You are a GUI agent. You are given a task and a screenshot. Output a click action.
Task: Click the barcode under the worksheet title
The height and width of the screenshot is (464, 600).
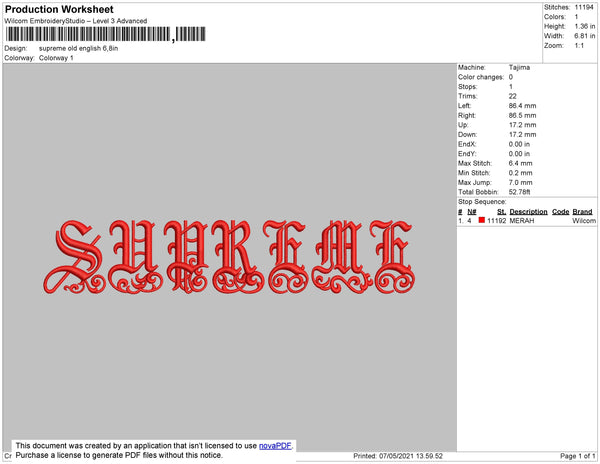click(x=106, y=34)
